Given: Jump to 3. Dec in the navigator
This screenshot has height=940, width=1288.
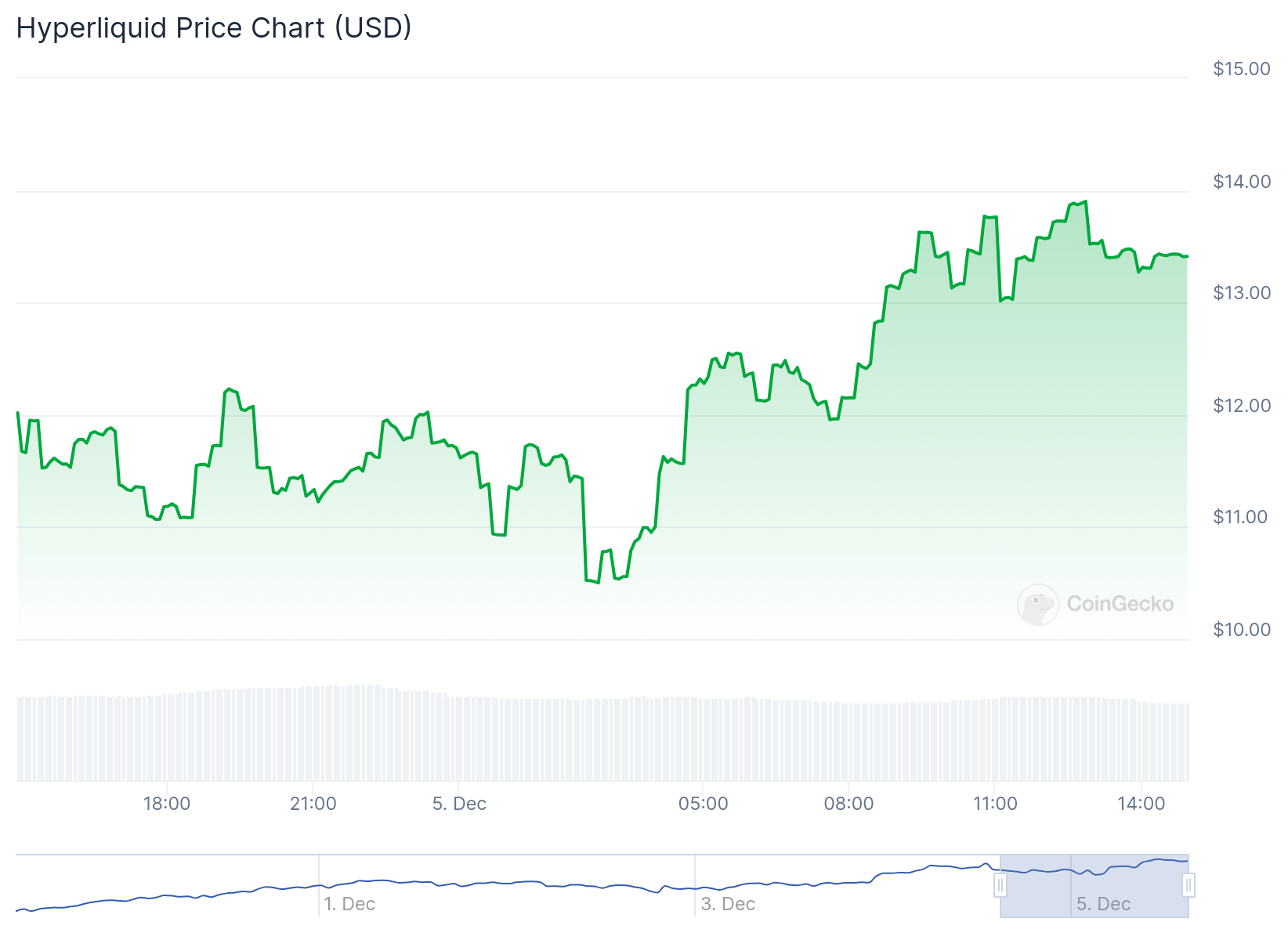Looking at the screenshot, I should pos(728,904).
